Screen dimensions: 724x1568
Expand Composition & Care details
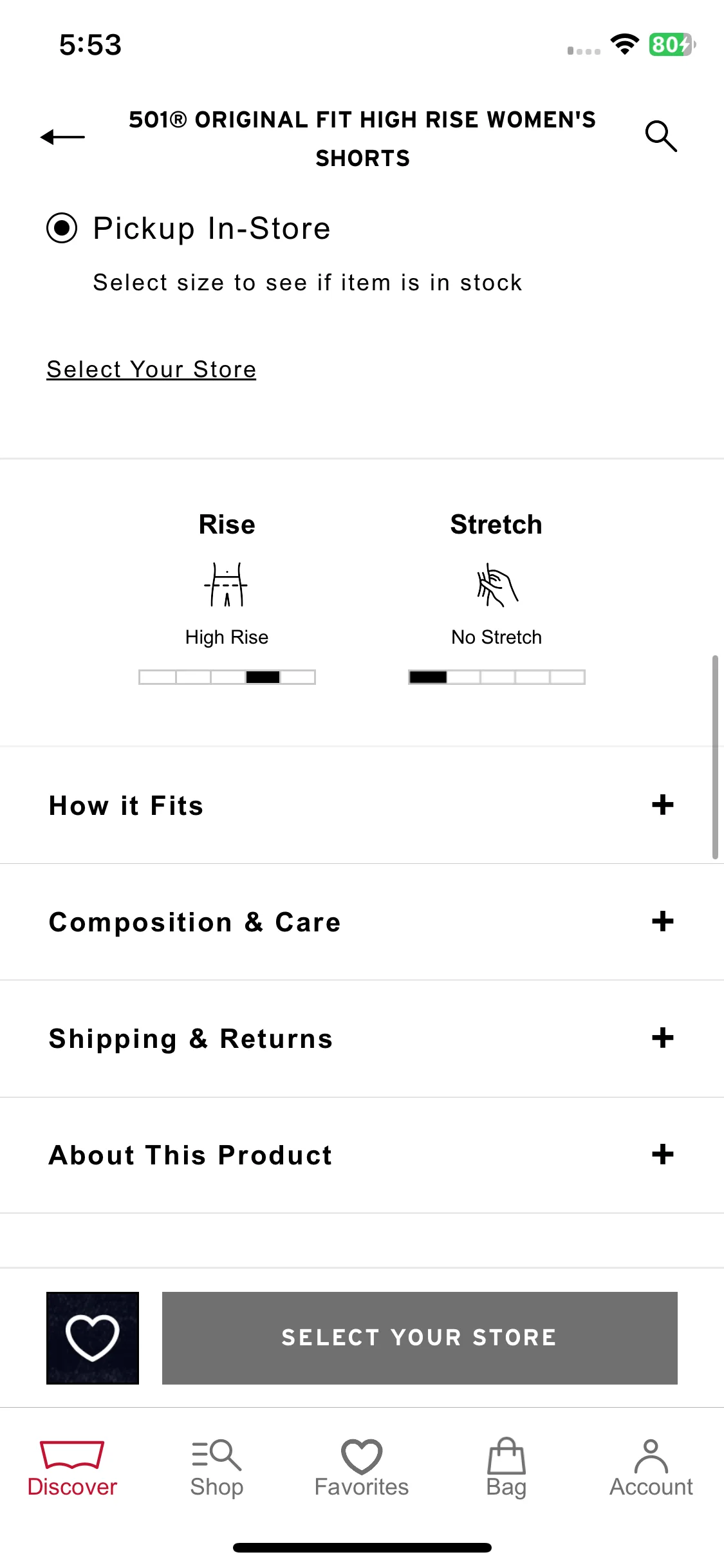(x=362, y=922)
